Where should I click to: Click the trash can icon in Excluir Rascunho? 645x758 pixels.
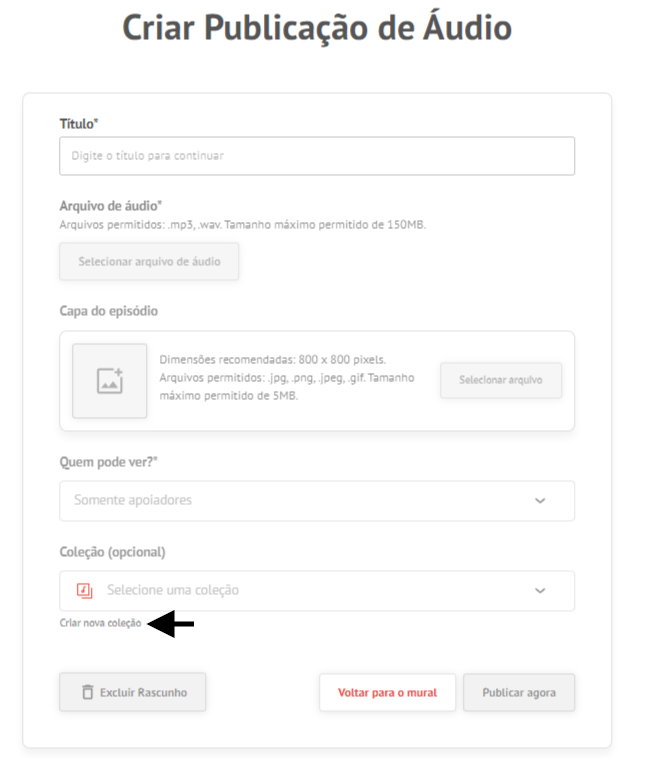click(88, 692)
